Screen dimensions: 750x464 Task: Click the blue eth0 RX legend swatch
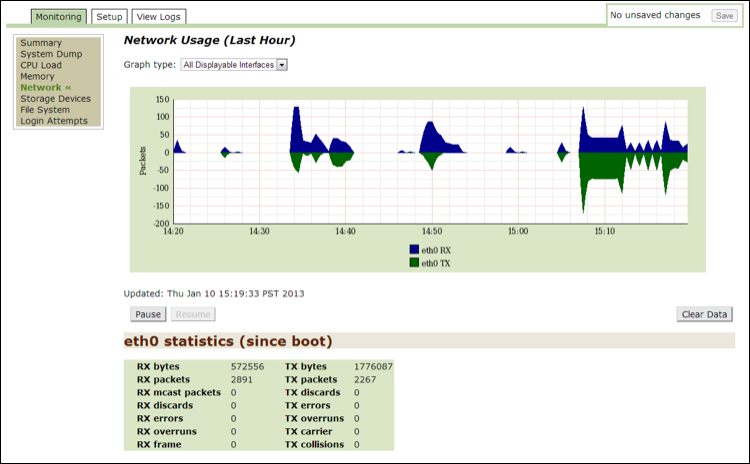(x=414, y=249)
